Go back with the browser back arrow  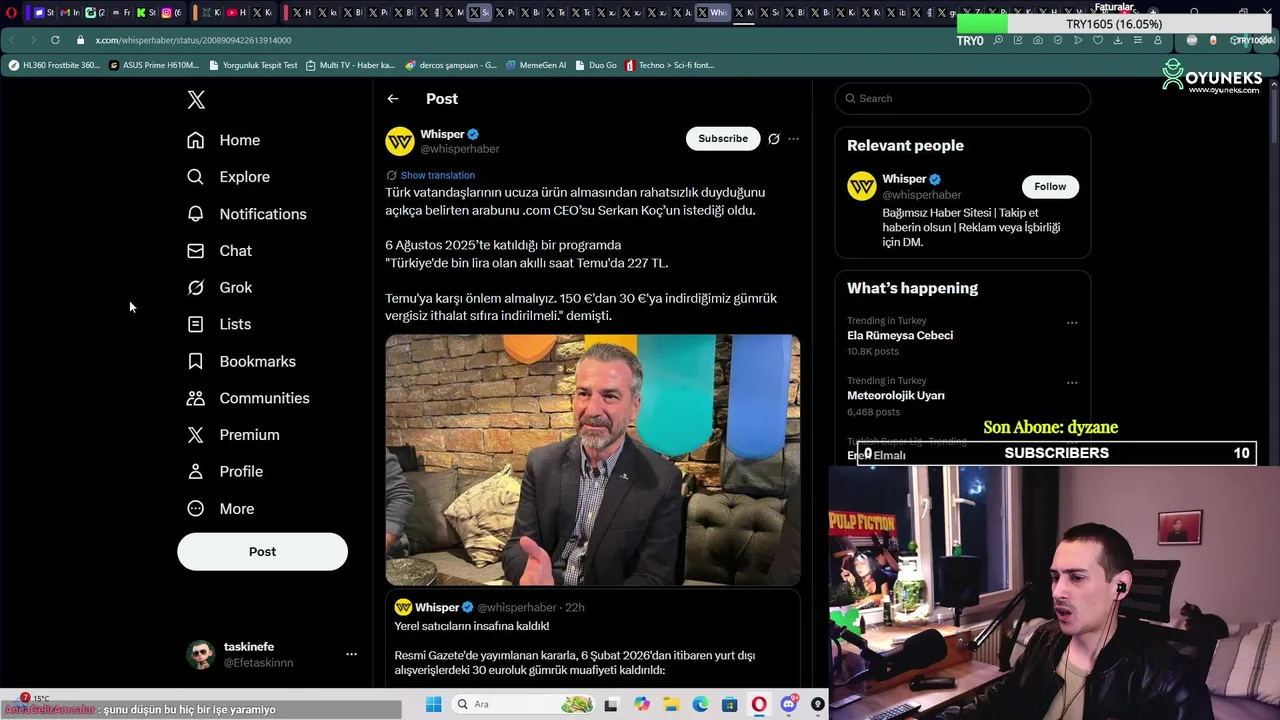click(x=11, y=40)
